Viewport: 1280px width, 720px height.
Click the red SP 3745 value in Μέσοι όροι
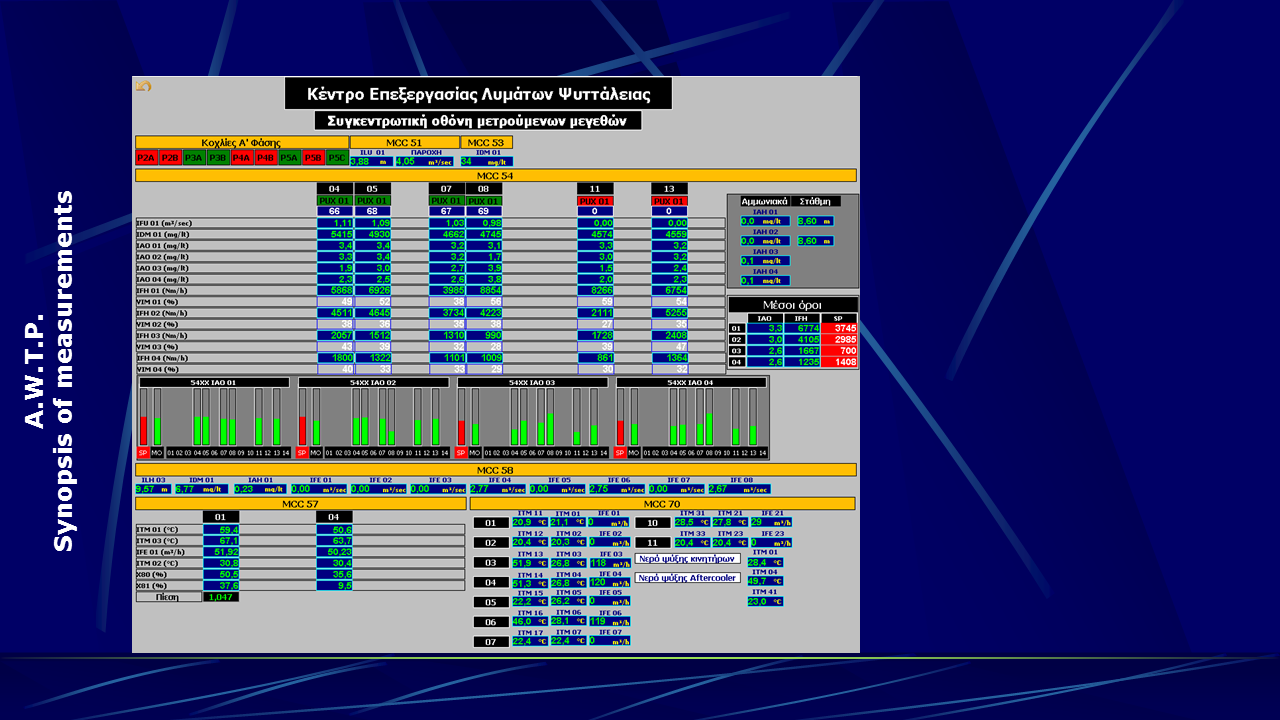tap(838, 328)
